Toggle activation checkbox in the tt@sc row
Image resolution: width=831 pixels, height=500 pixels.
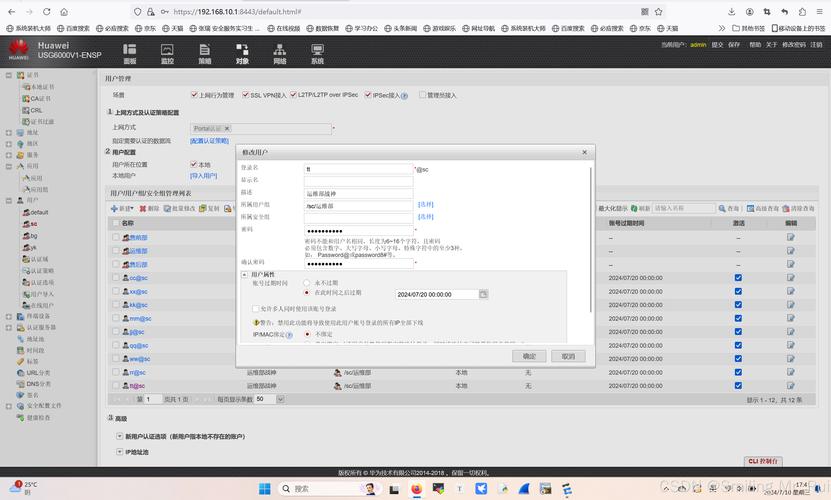pyautogui.click(x=738, y=385)
